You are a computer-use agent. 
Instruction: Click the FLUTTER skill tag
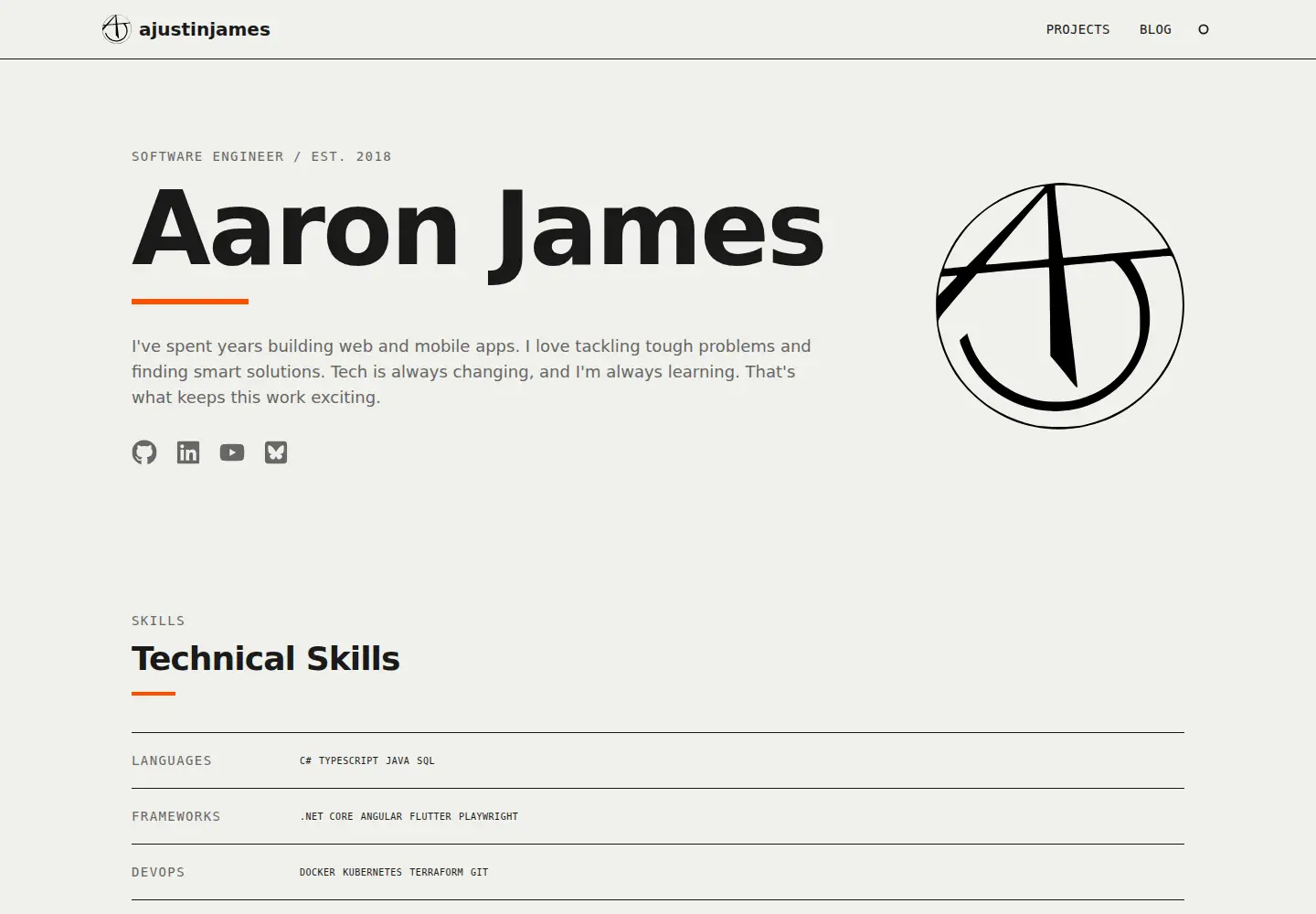click(x=430, y=816)
